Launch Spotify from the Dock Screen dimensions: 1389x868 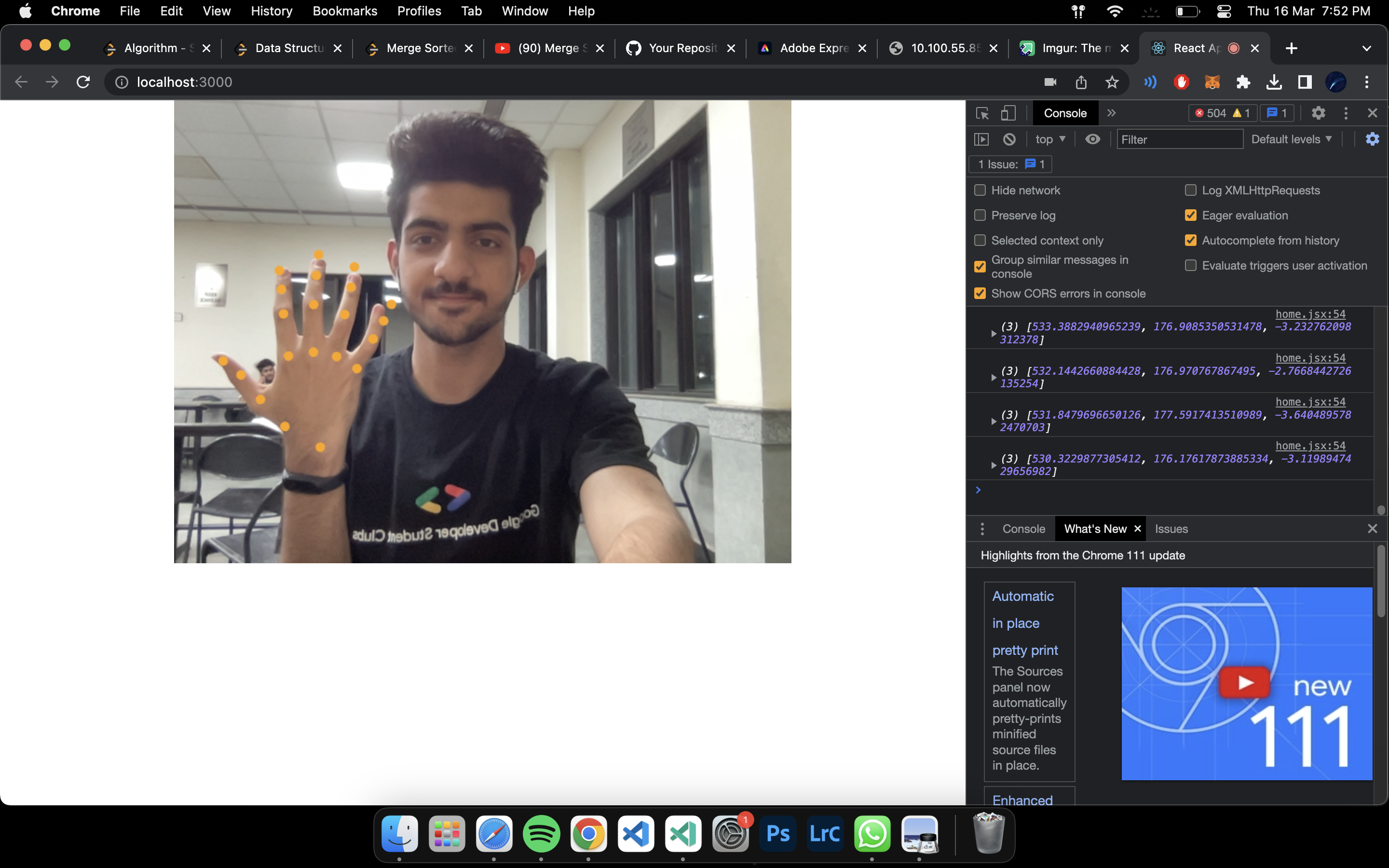tap(541, 834)
